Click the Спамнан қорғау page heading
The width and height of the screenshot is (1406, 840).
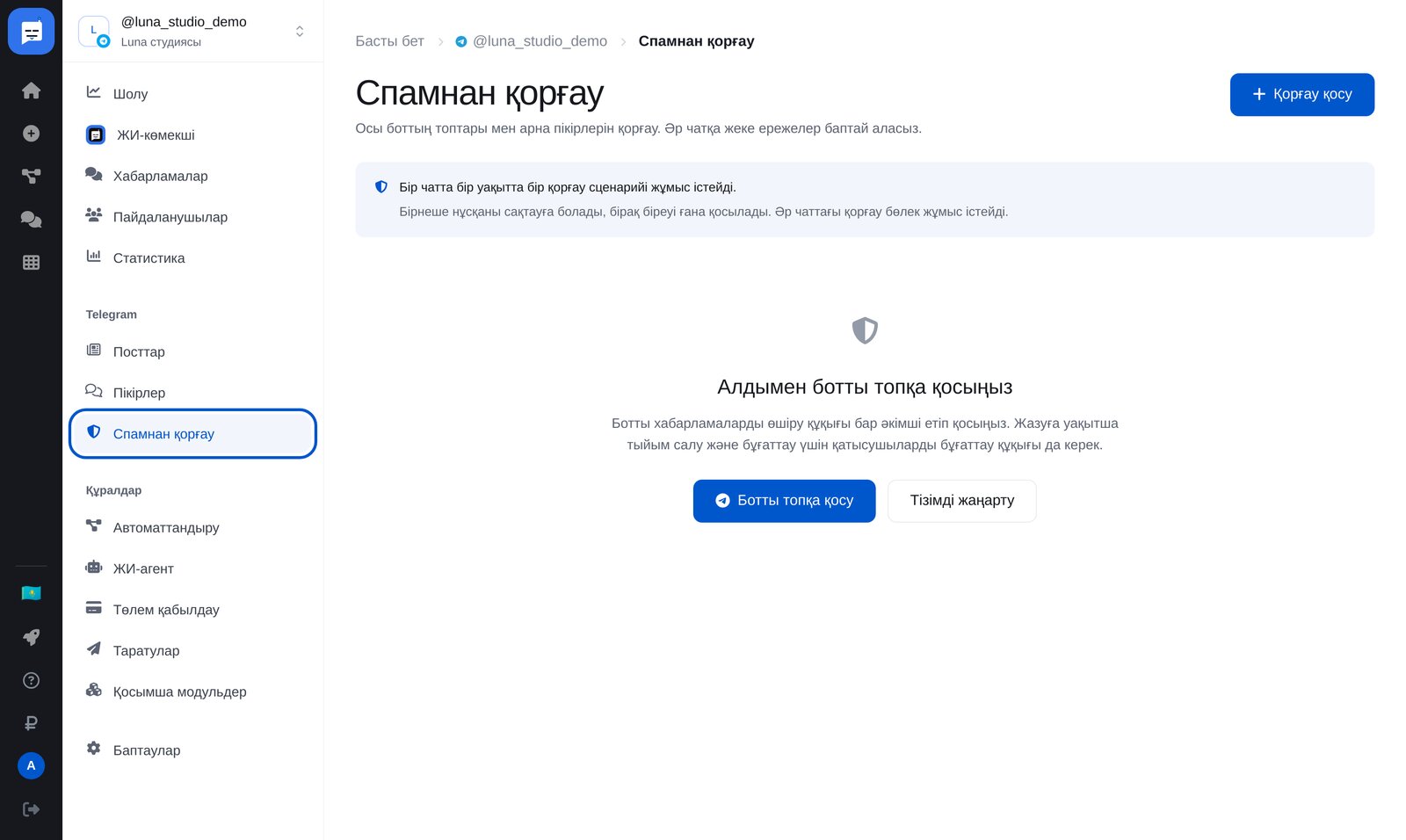click(479, 93)
